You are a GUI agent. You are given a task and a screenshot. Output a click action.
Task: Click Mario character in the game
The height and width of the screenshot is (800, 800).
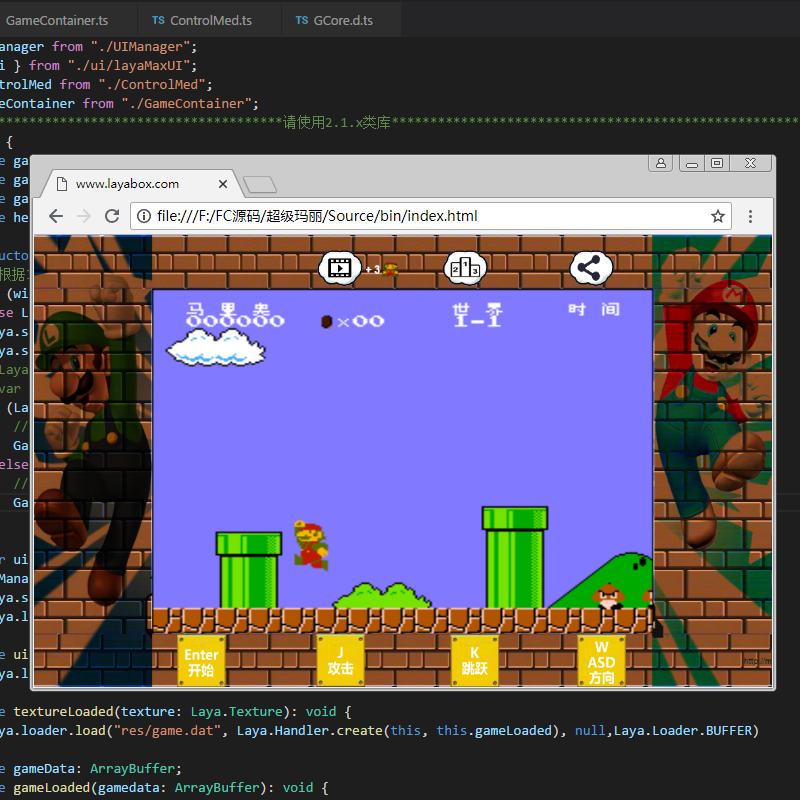point(310,545)
